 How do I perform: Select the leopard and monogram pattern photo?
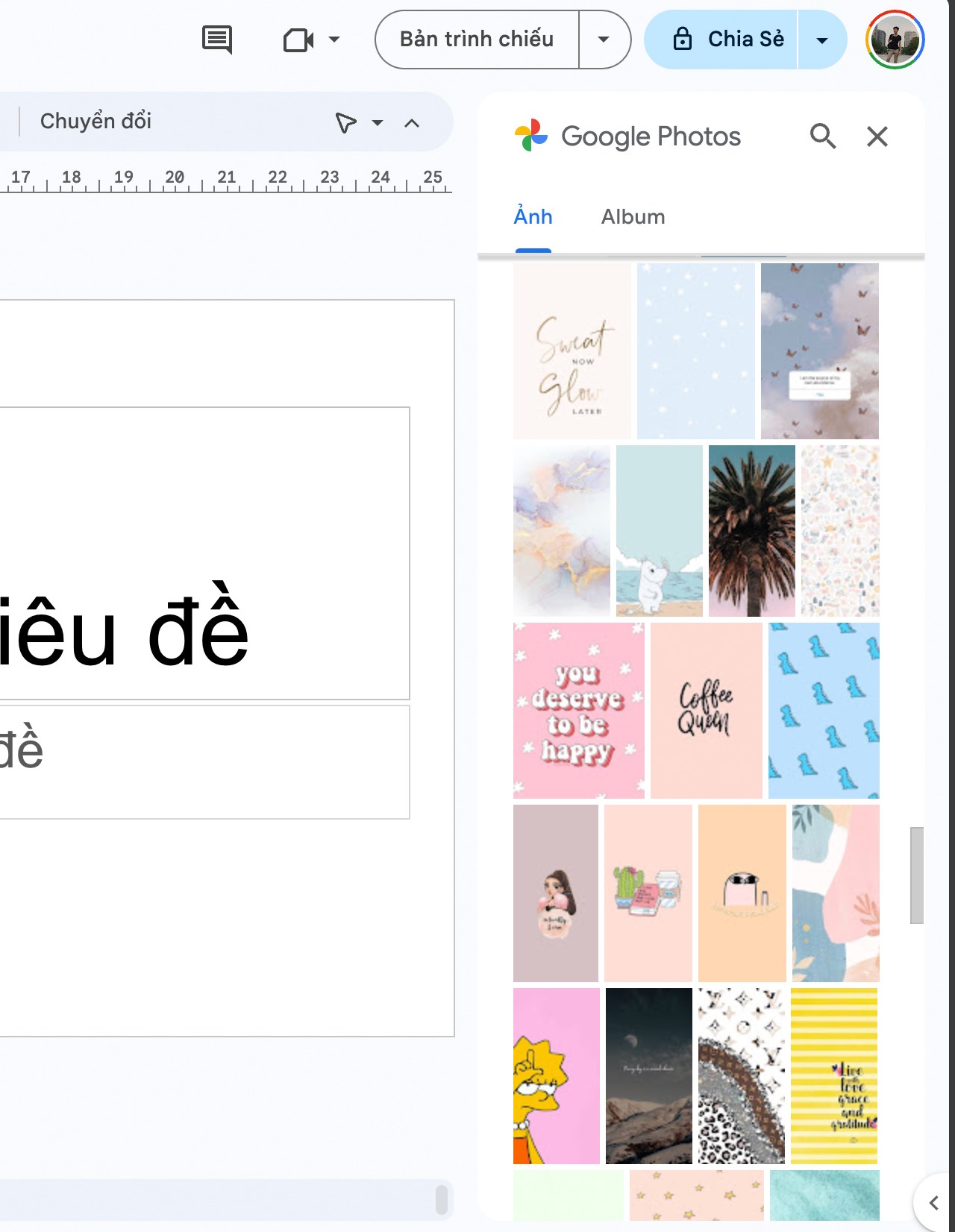click(742, 1076)
